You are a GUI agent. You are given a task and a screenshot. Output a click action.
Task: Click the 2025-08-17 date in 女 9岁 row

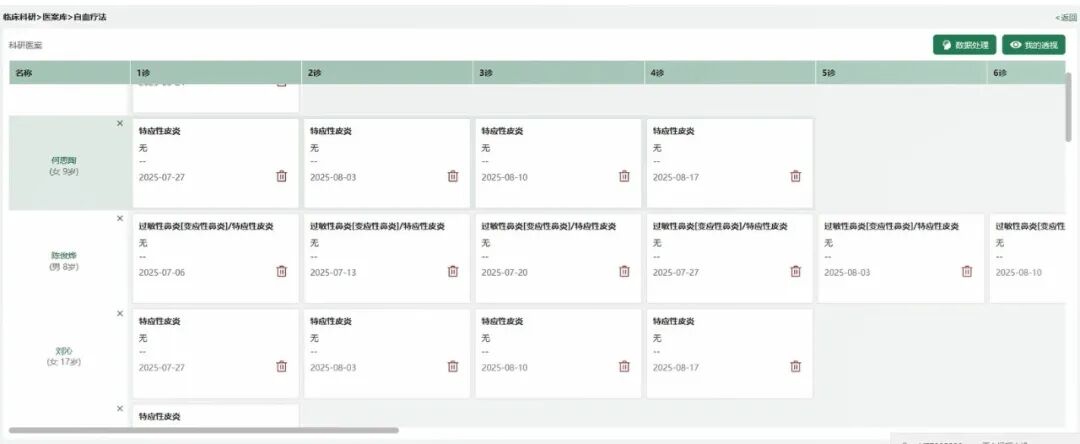(676, 177)
